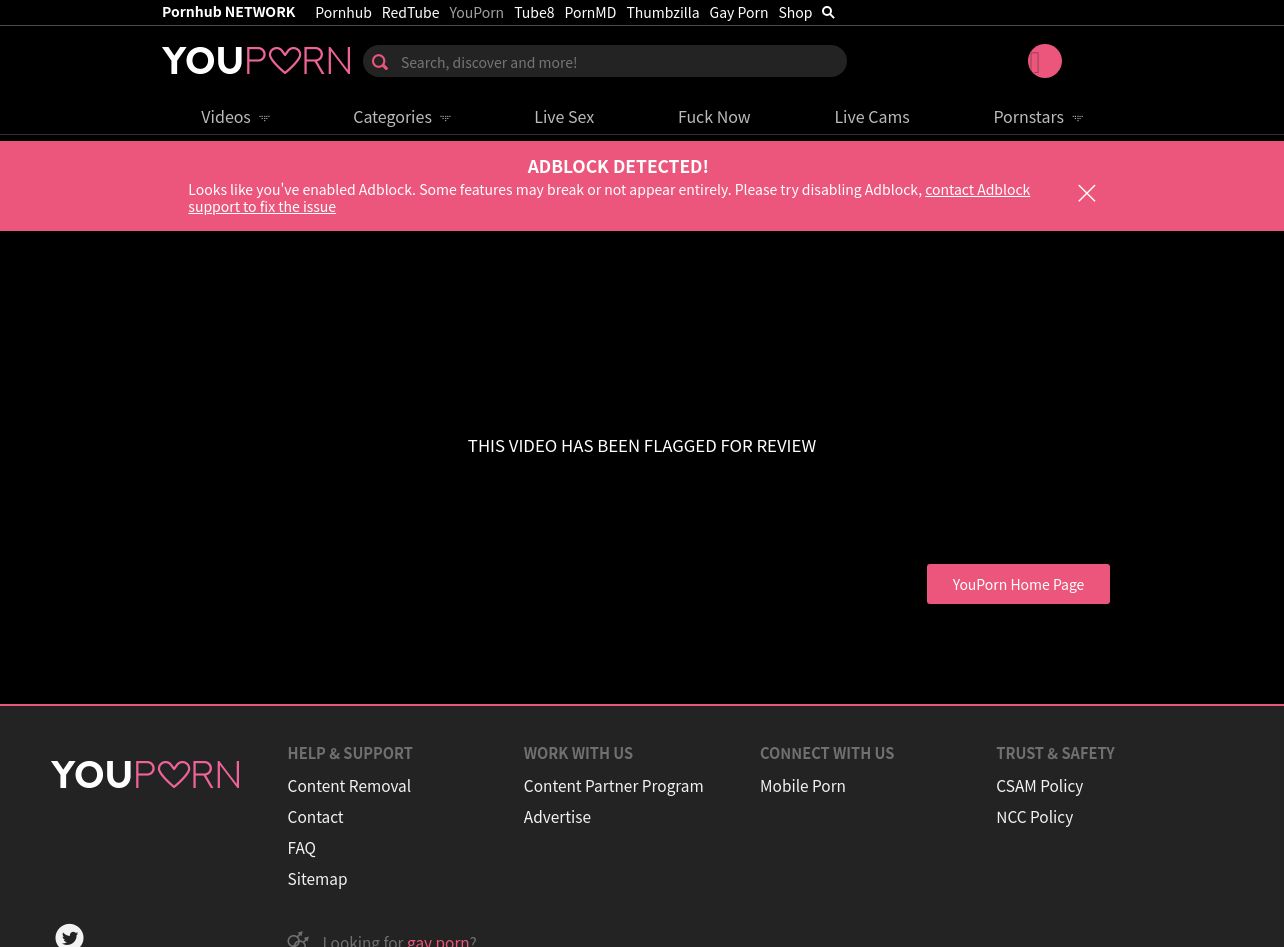This screenshot has height=947, width=1284.
Task: Go to RedTube in the network bar
Action: (x=410, y=12)
